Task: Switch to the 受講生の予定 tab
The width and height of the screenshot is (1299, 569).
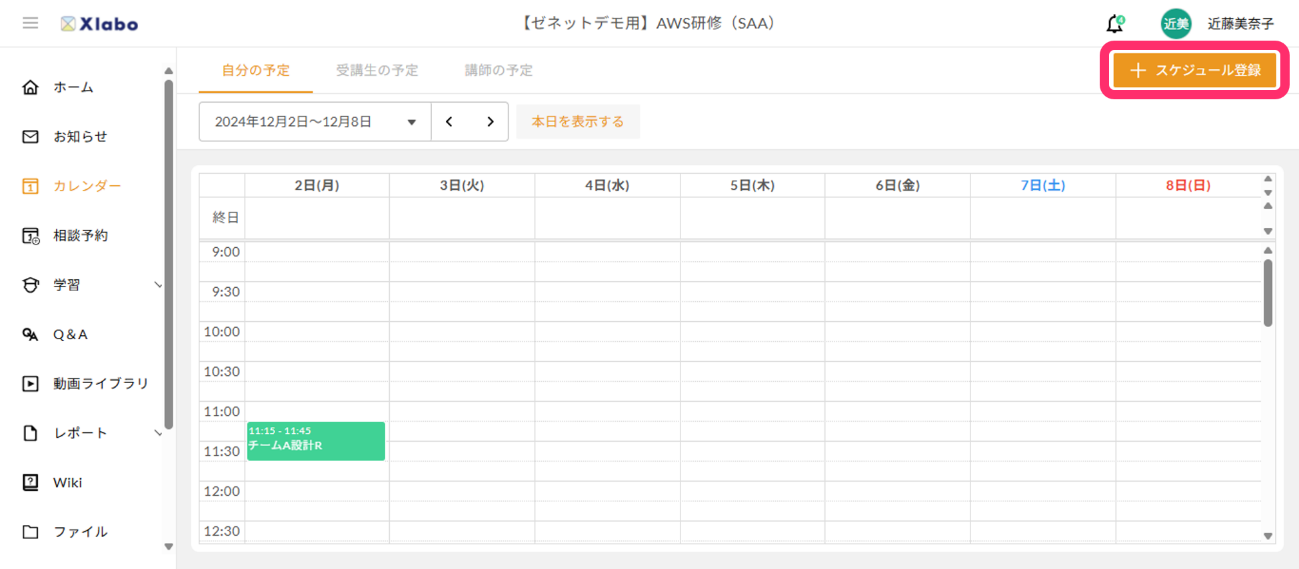Action: tap(377, 70)
